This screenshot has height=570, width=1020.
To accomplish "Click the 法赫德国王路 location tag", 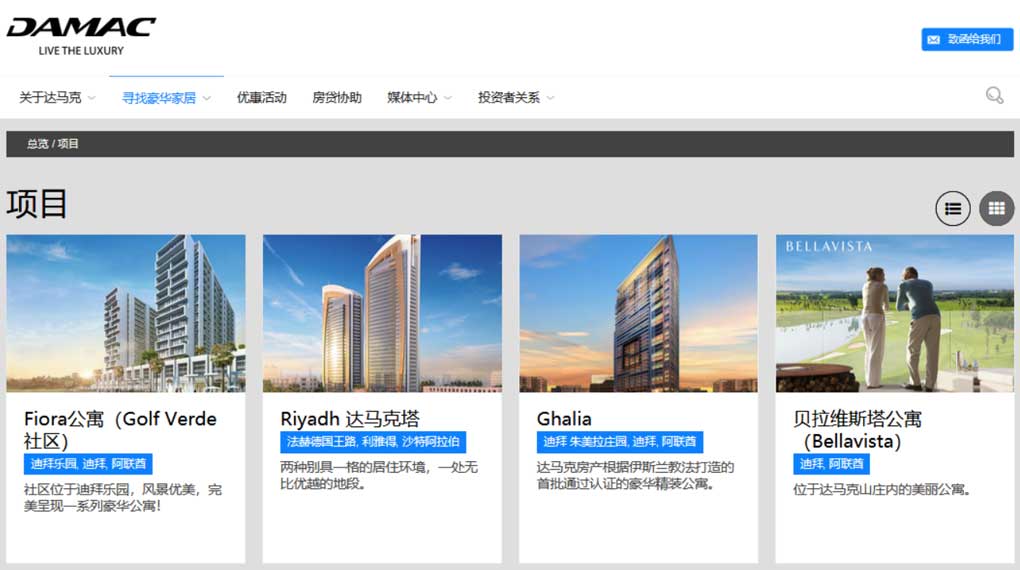I will [373, 442].
